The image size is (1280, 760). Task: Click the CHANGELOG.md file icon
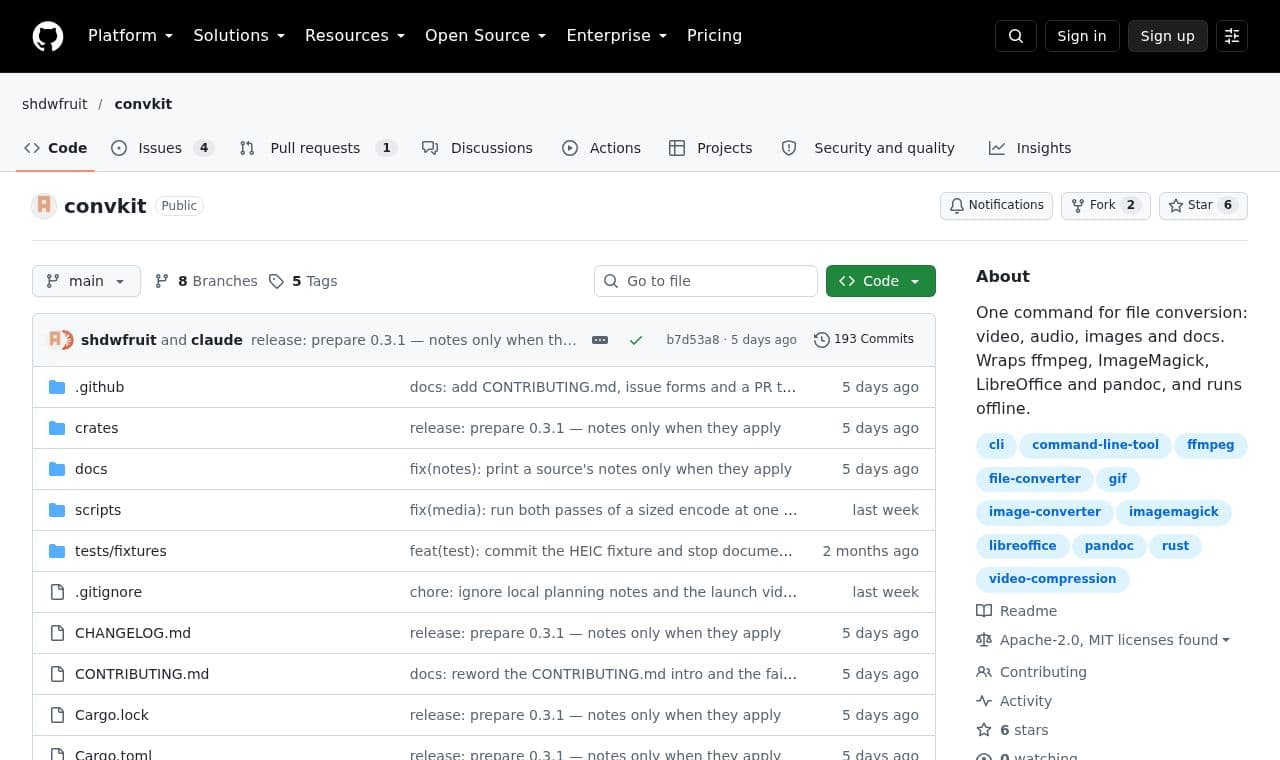point(57,633)
